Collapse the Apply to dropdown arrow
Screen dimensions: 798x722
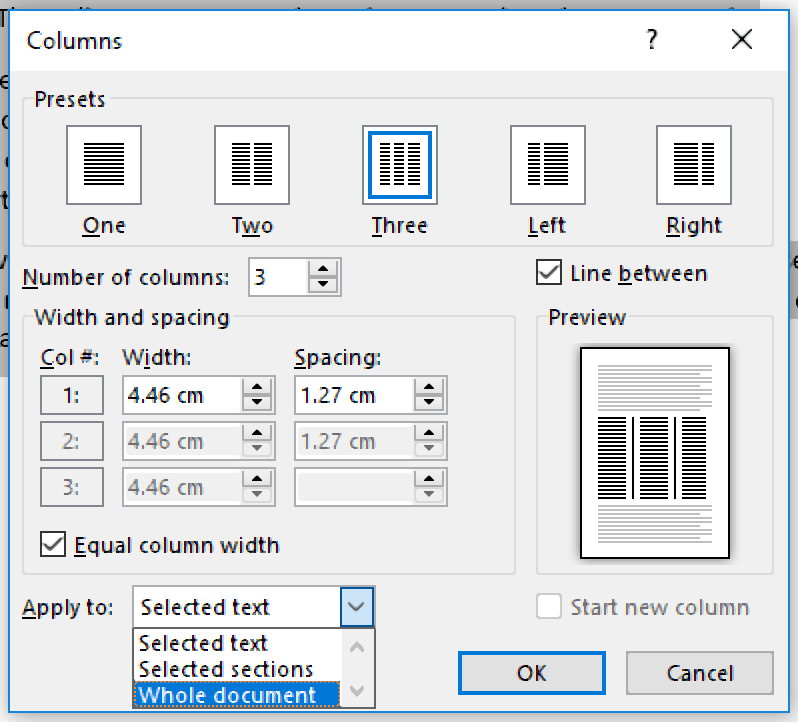point(358,607)
